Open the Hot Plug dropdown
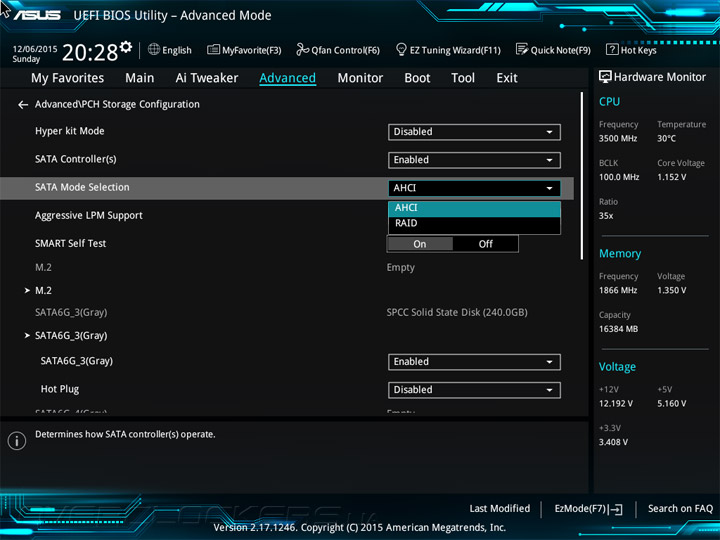Viewport: 720px width, 540px height. point(474,390)
